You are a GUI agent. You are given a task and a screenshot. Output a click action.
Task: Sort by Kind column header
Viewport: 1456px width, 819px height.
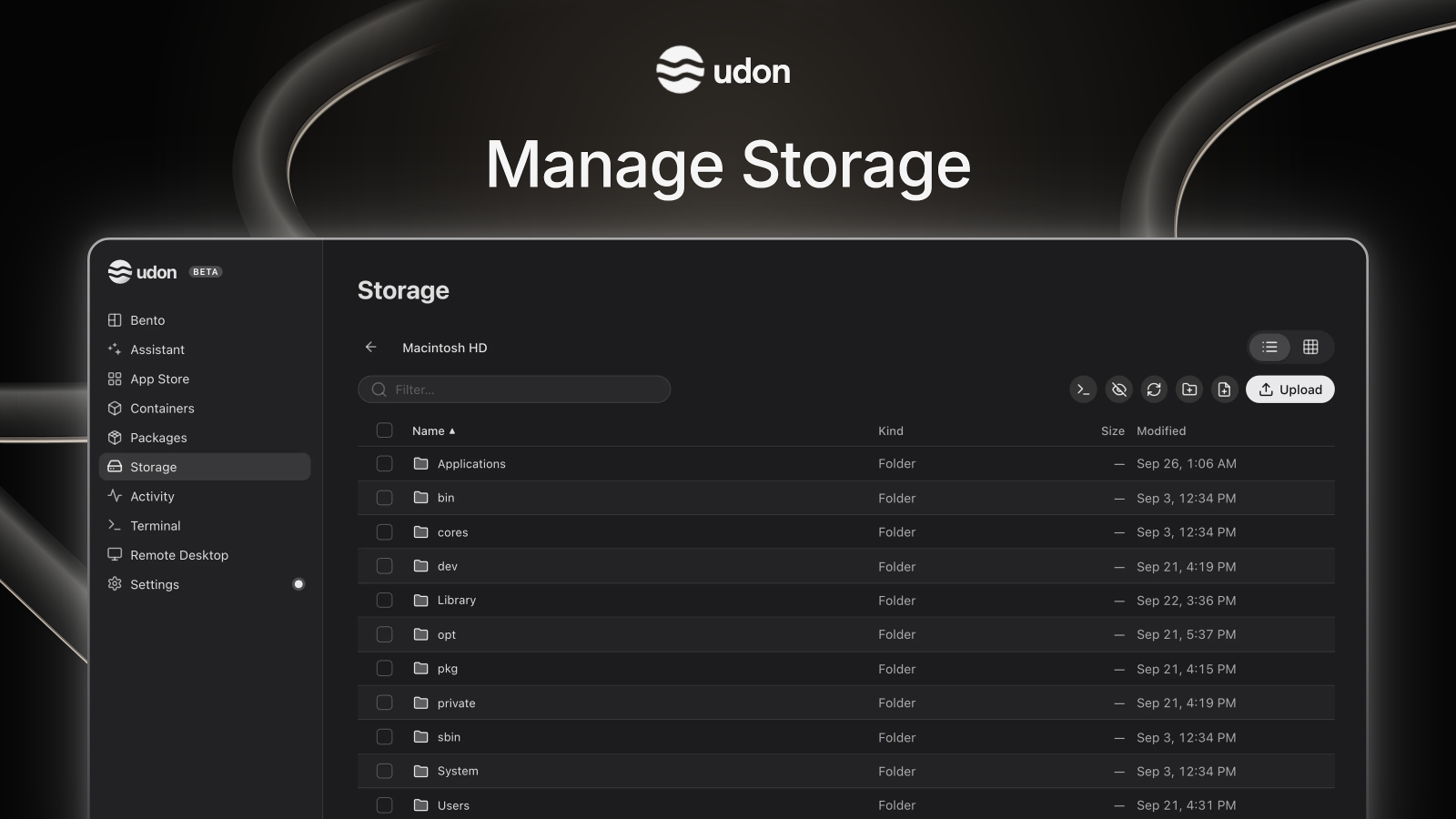[x=891, y=430]
